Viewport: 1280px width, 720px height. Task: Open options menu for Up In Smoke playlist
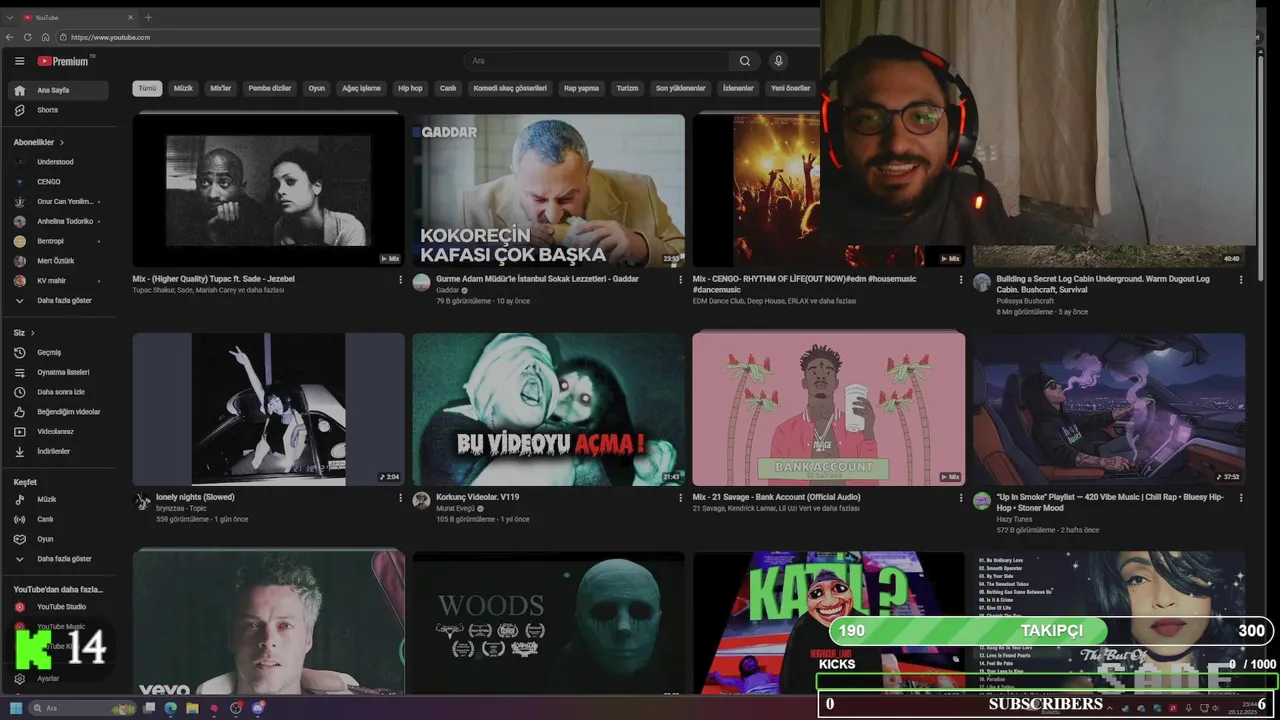[x=1241, y=497]
